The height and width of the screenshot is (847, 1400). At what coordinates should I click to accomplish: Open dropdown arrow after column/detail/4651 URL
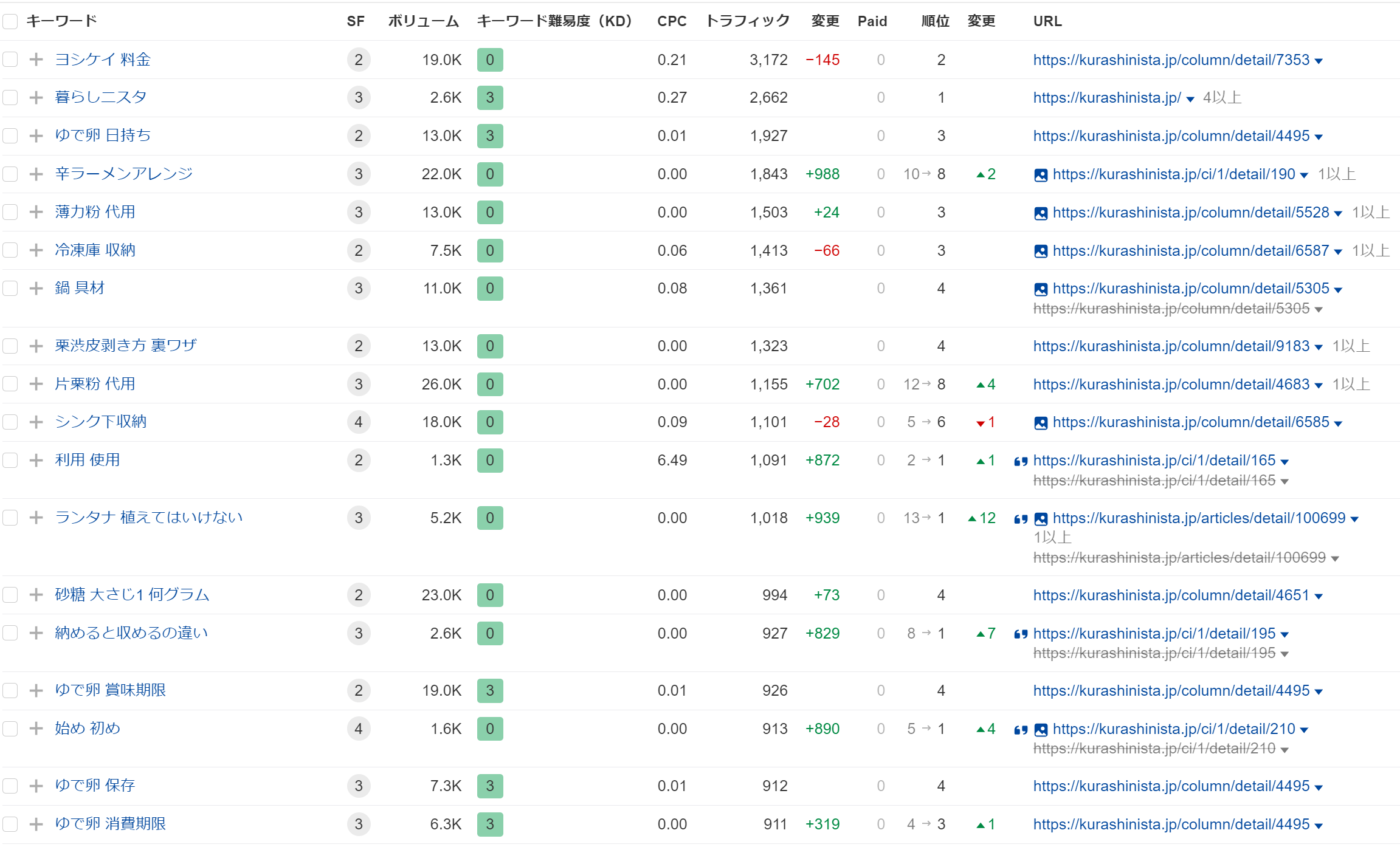(1319, 597)
